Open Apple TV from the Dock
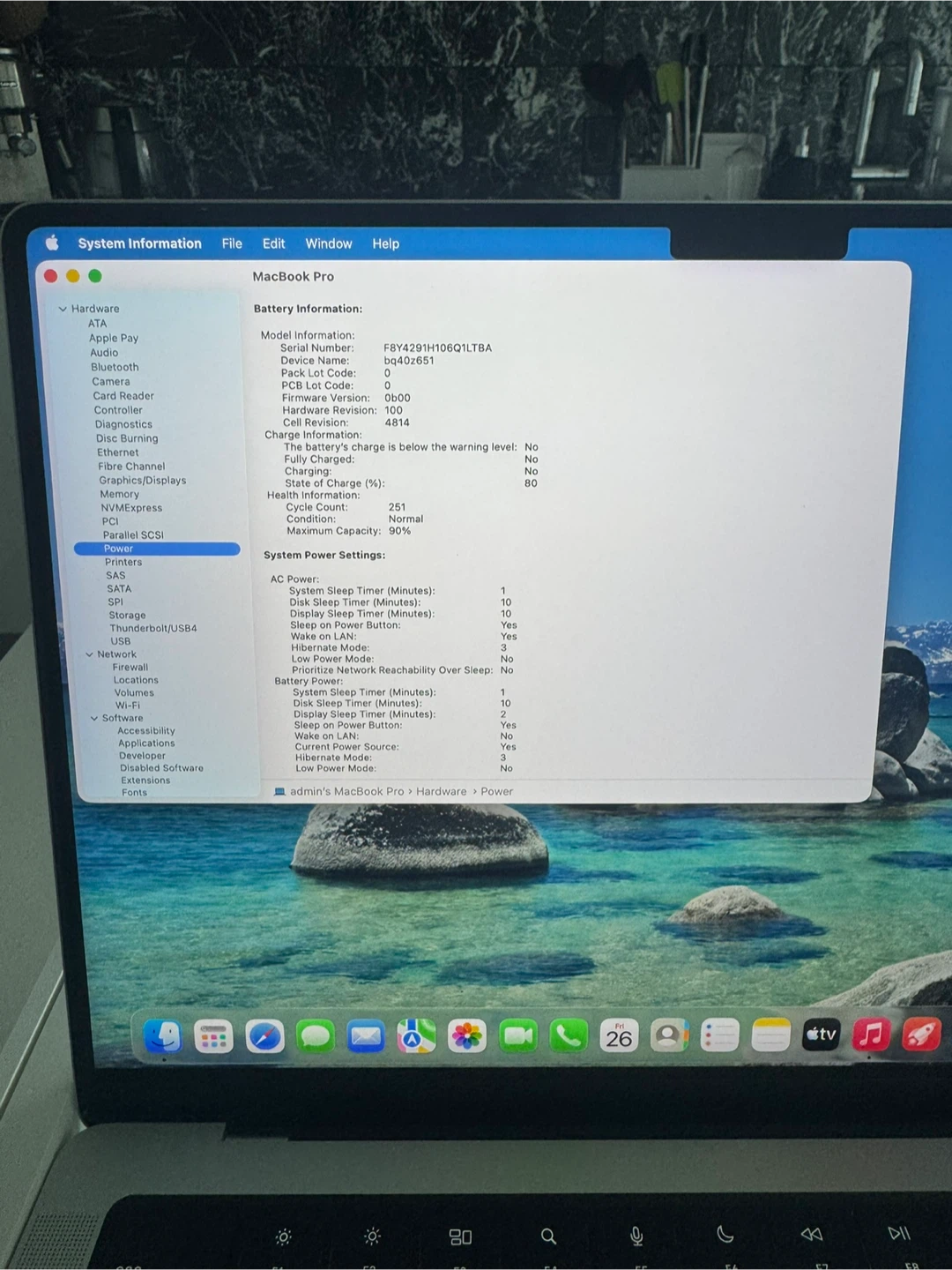 click(x=821, y=1034)
